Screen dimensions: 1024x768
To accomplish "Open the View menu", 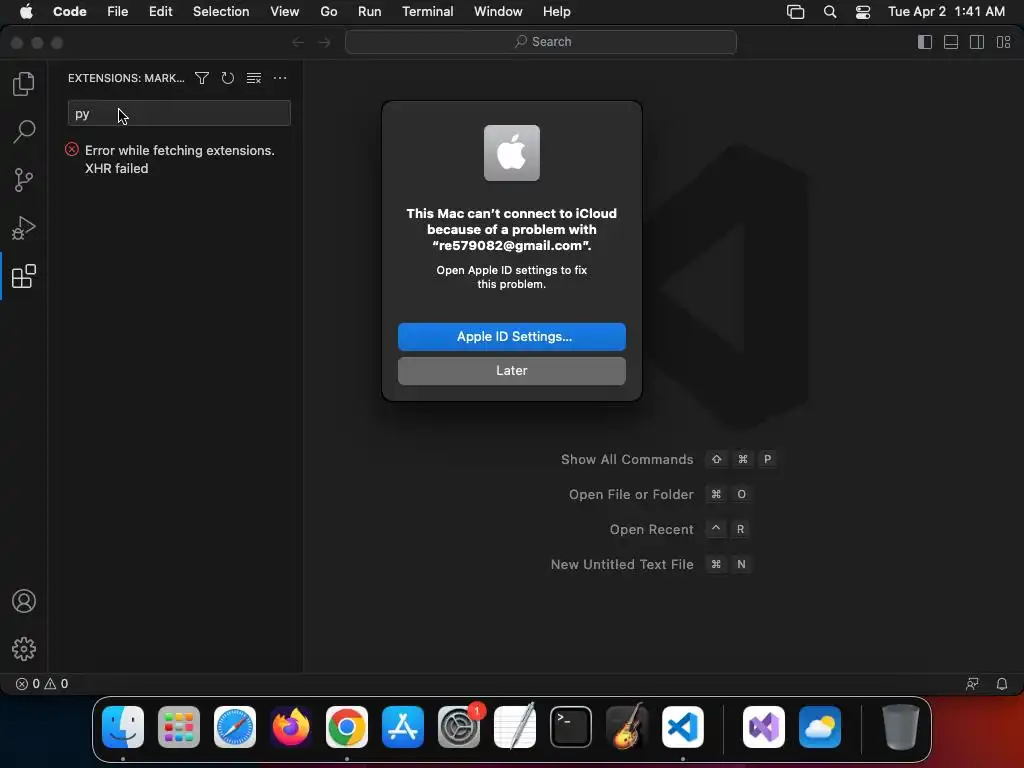I will coord(285,12).
